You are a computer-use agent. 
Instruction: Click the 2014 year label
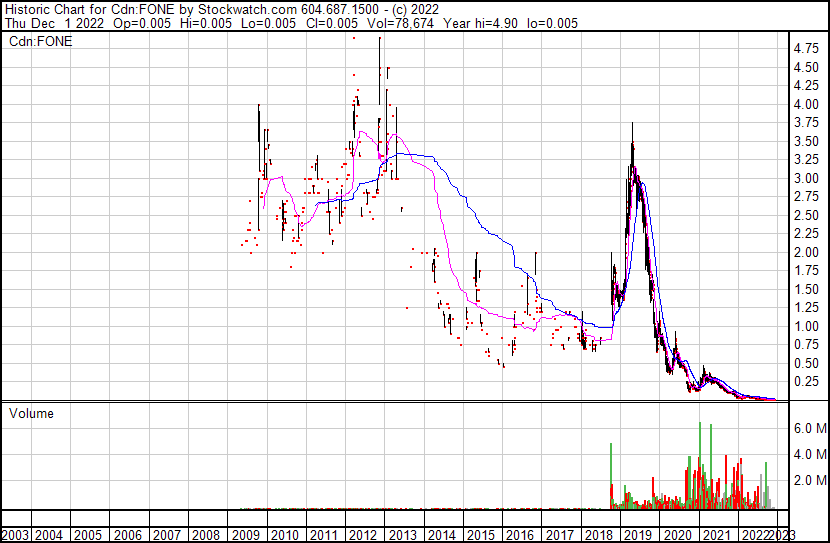442,535
